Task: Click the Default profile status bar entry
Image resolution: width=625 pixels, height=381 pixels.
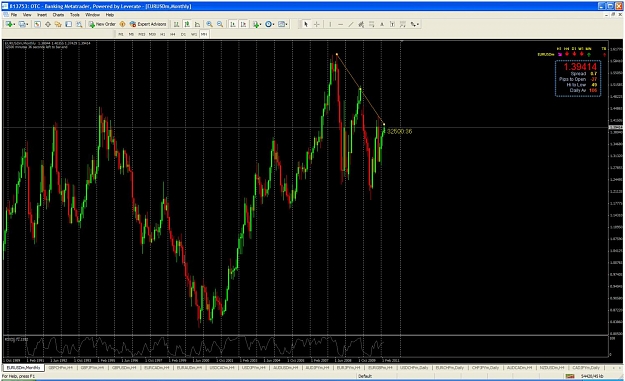Action: [365, 376]
